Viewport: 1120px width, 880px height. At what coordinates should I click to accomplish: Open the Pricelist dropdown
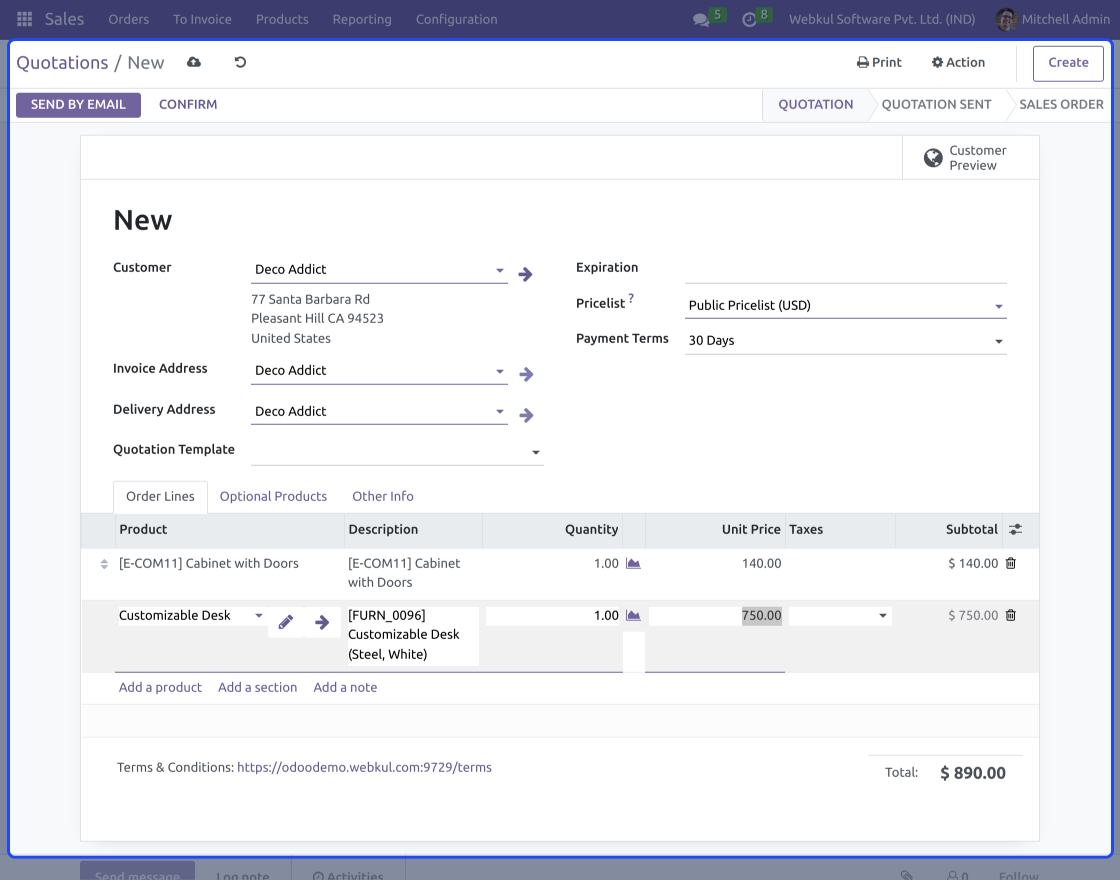click(999, 306)
